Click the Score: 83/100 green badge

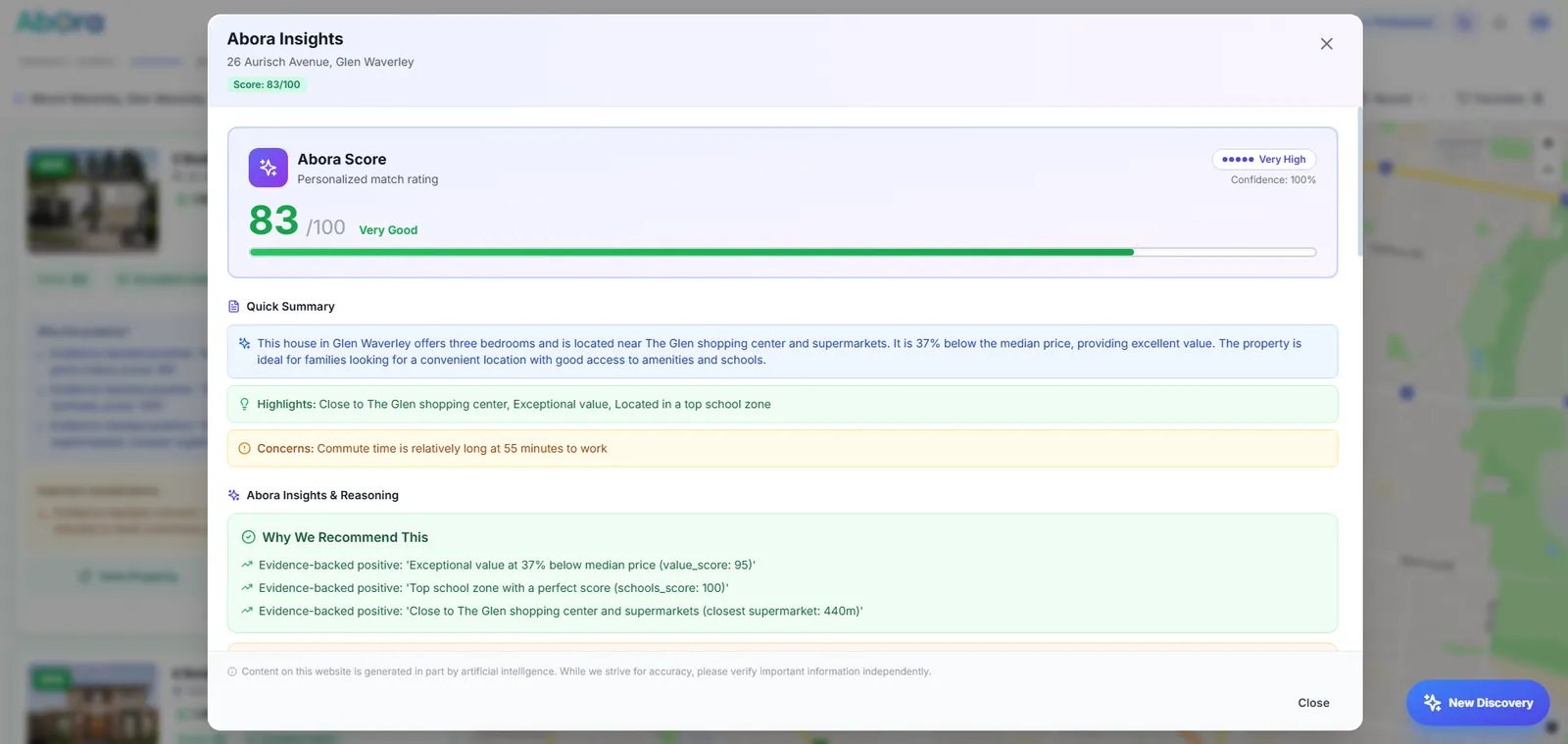(x=267, y=85)
